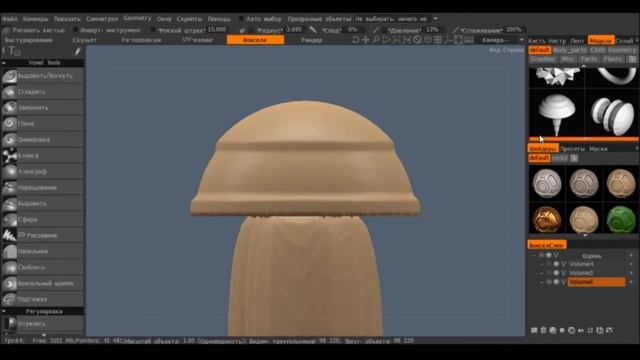Toggle visibility dot of Volume5 layer
The width and height of the screenshot is (640, 360).
coord(556,273)
